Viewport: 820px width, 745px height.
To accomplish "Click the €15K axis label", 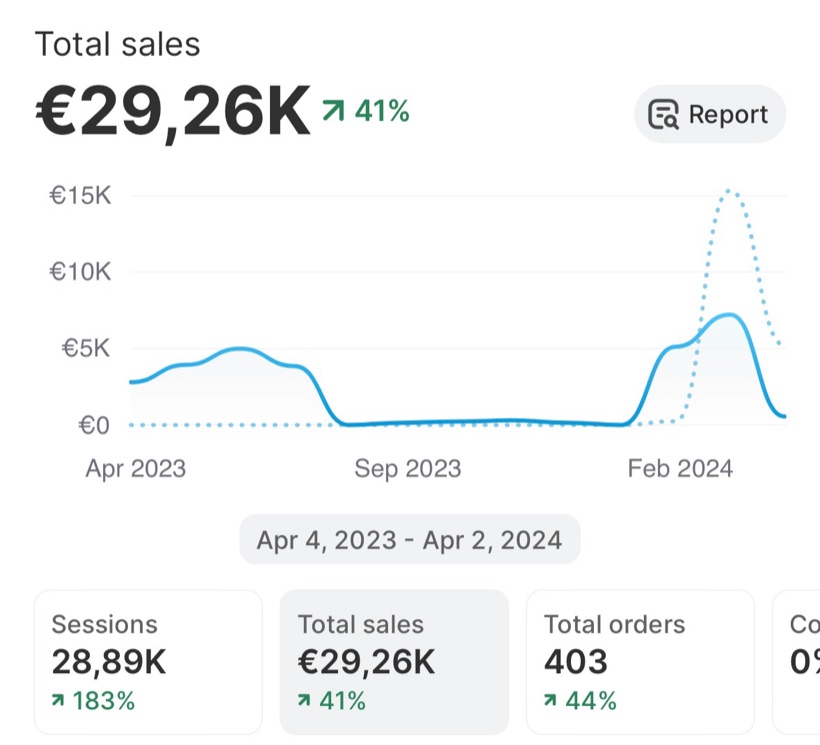I will coord(81,196).
